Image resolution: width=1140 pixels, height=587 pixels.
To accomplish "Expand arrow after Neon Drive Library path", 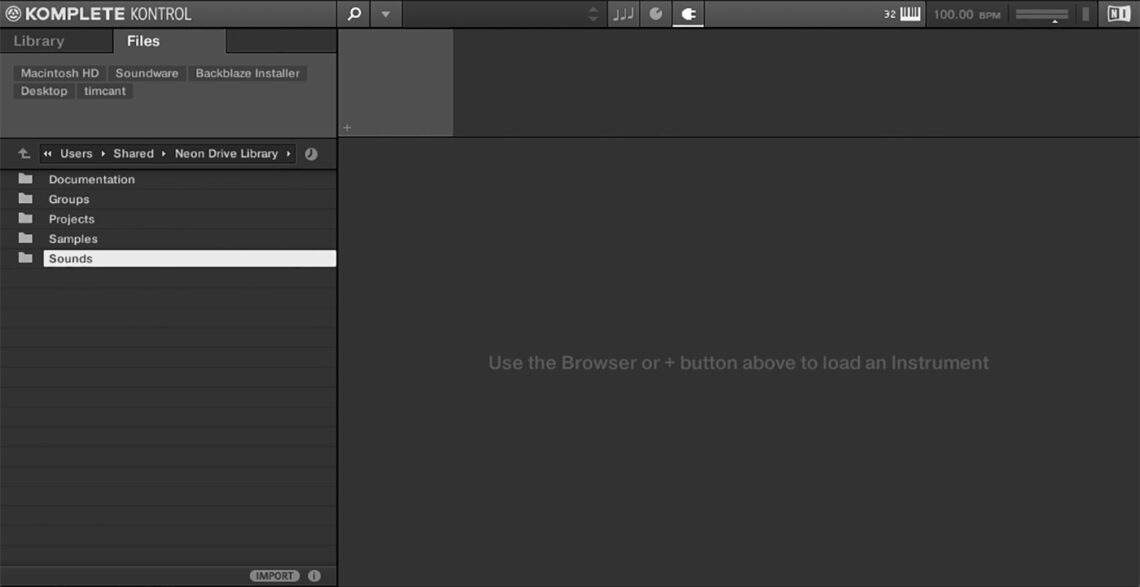I will pos(289,154).
